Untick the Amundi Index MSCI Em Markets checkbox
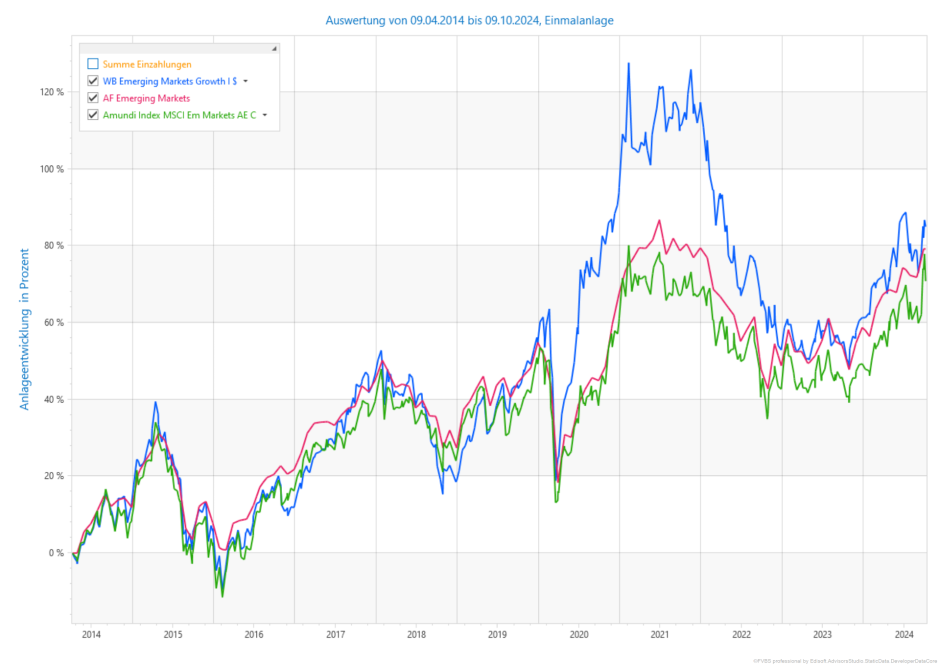The image size is (940, 665). tap(93, 115)
